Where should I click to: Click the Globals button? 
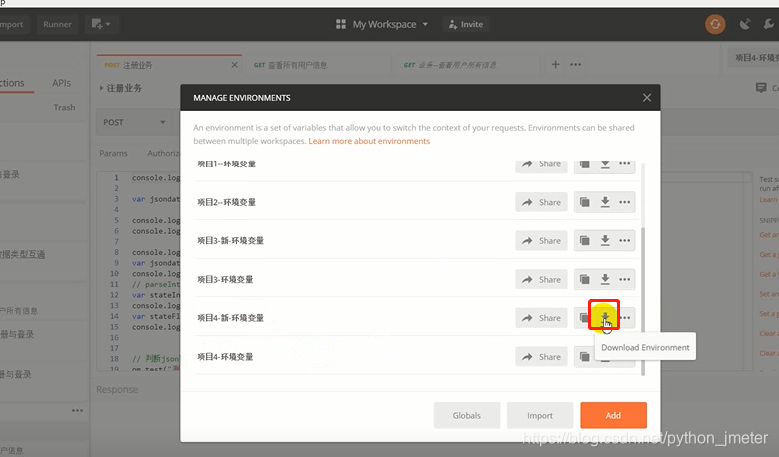[x=467, y=415]
